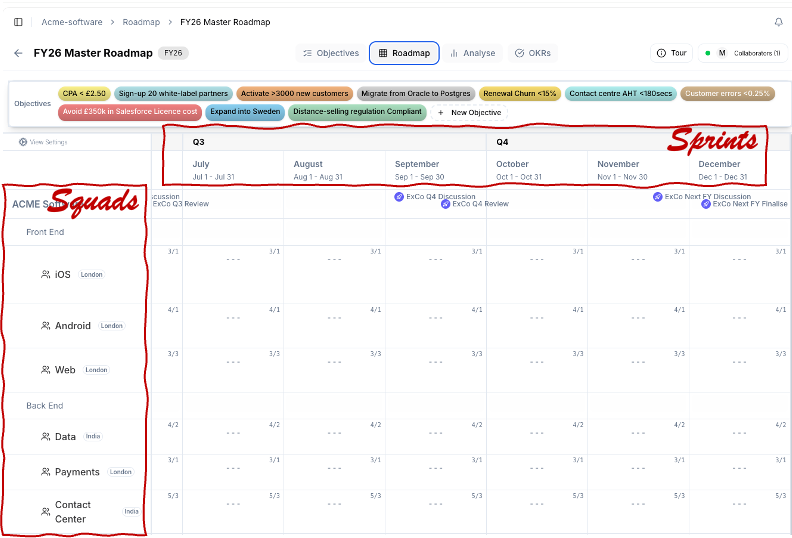The height and width of the screenshot is (538, 792).
Task: Select the 'CPA < £2.50' objective tag
Action: tap(84, 94)
